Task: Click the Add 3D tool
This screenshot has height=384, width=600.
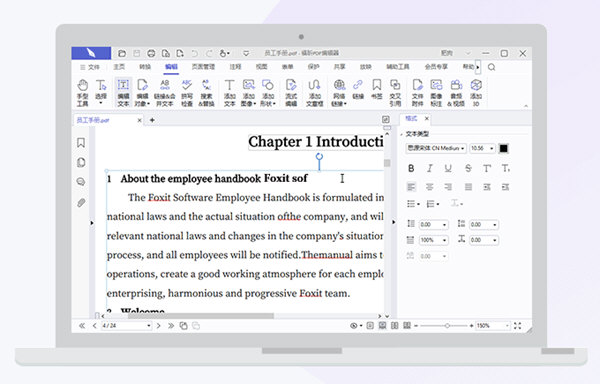Action: pos(476,93)
